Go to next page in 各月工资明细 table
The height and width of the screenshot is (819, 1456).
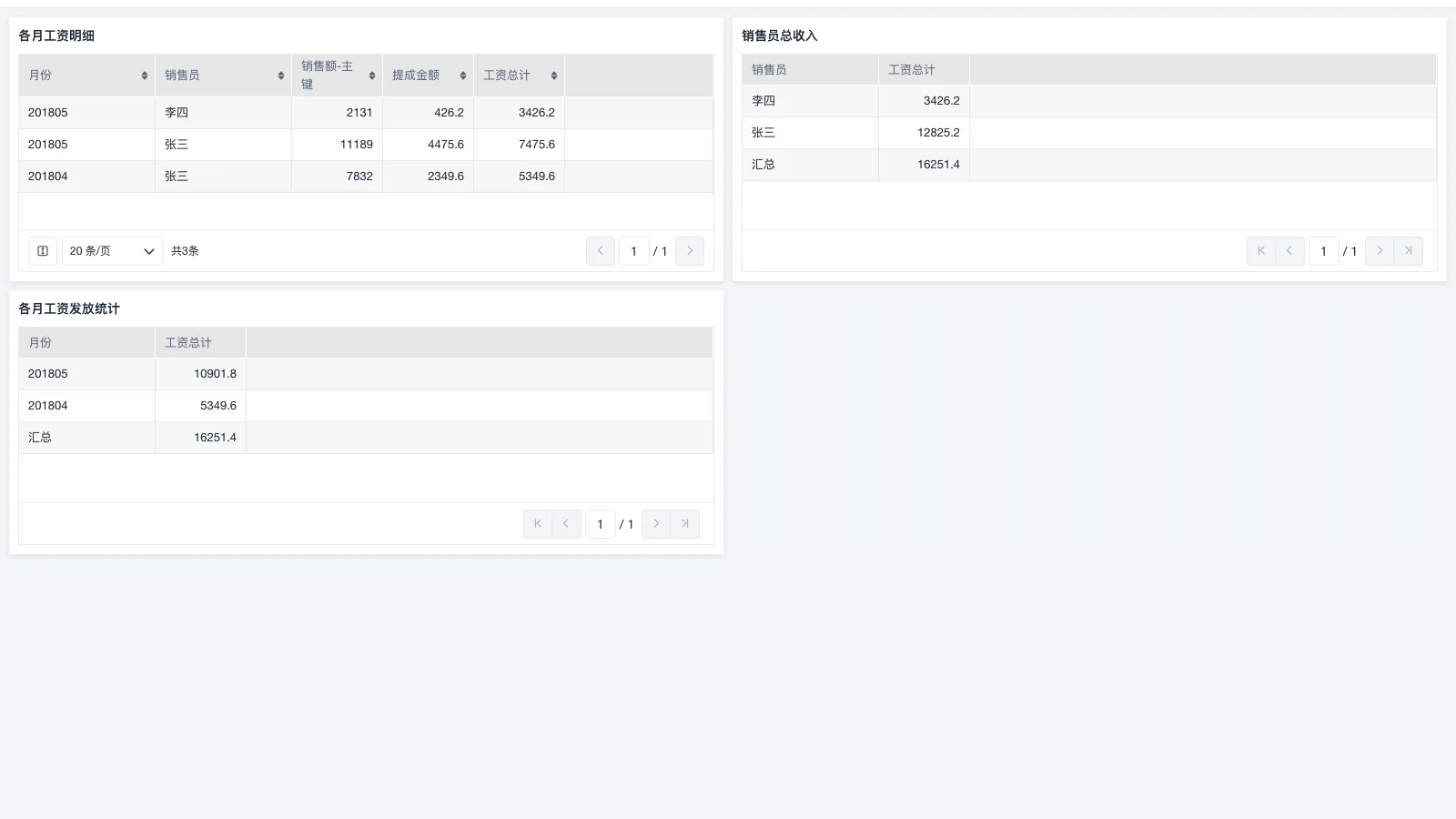tap(690, 250)
